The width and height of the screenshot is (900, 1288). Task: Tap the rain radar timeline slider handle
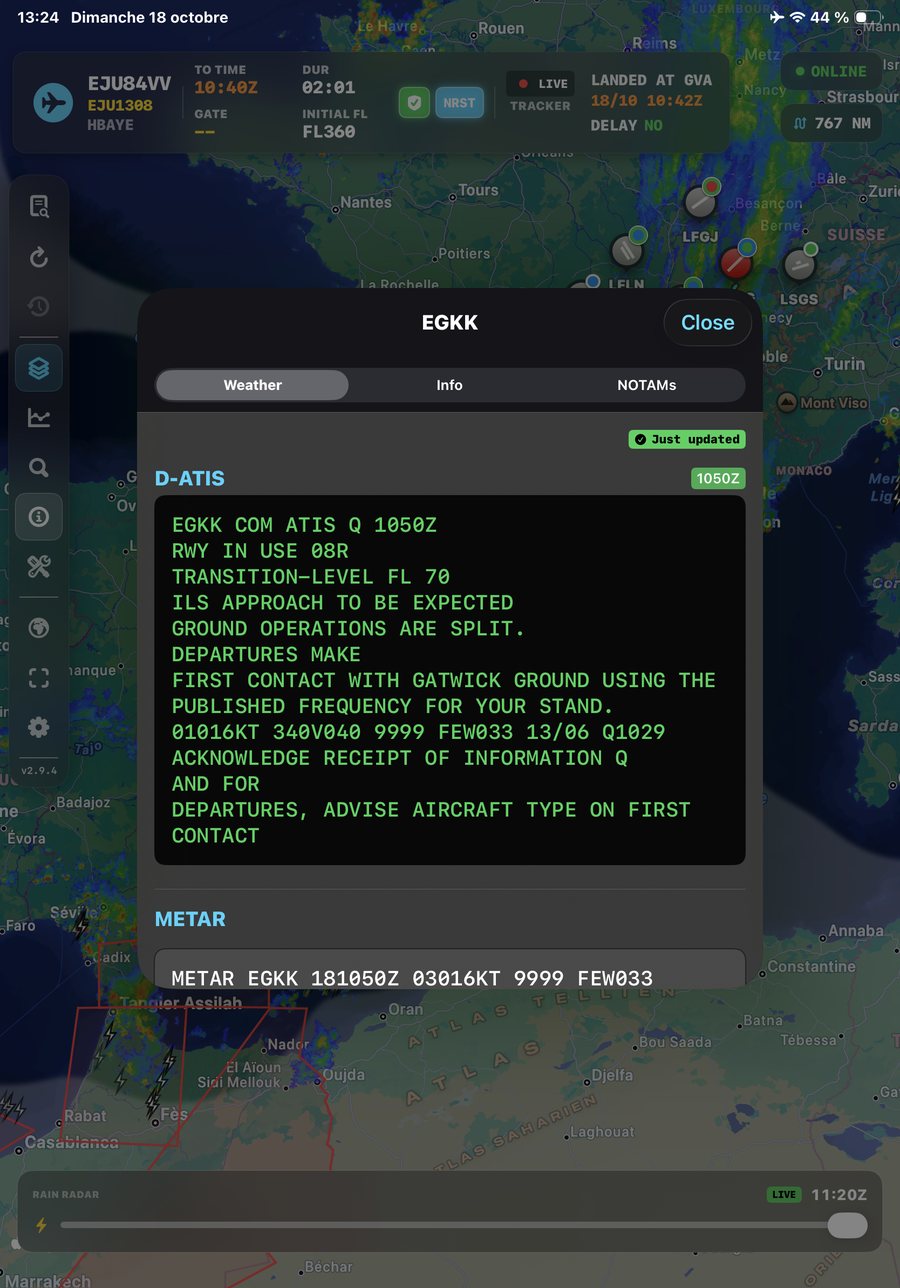[847, 1225]
